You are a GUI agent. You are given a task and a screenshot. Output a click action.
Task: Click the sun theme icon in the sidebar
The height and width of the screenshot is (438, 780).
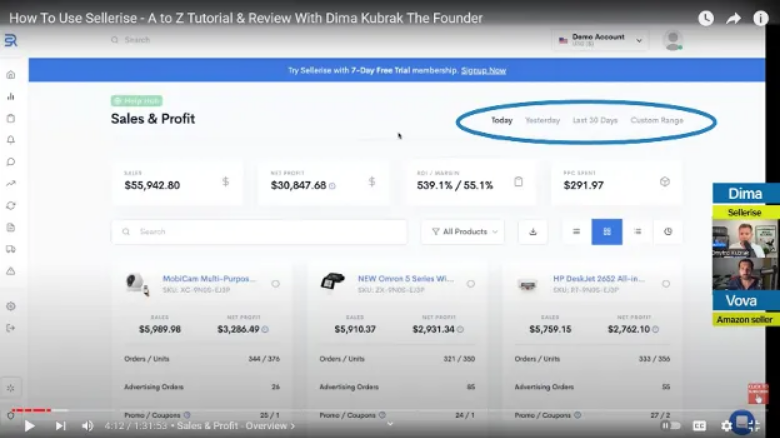click(x=11, y=388)
